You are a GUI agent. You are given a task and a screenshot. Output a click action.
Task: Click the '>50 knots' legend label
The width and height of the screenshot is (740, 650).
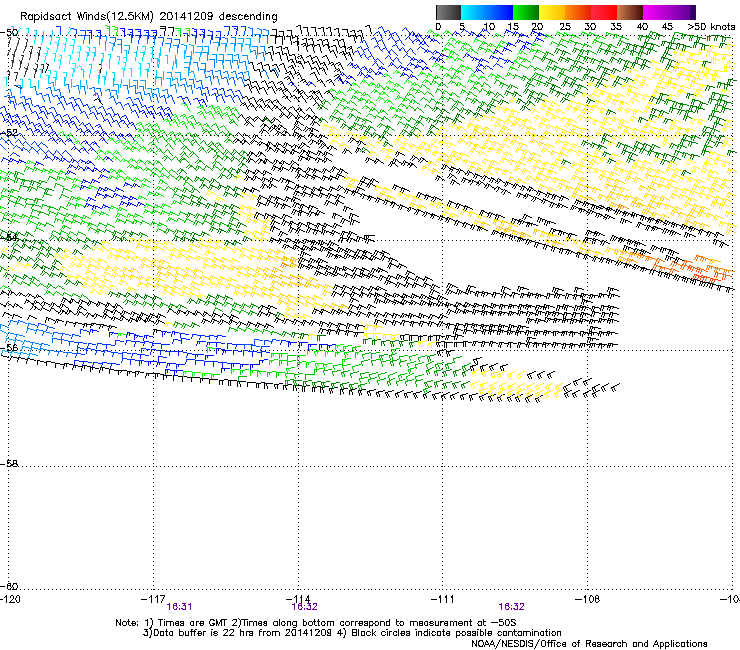point(711,27)
